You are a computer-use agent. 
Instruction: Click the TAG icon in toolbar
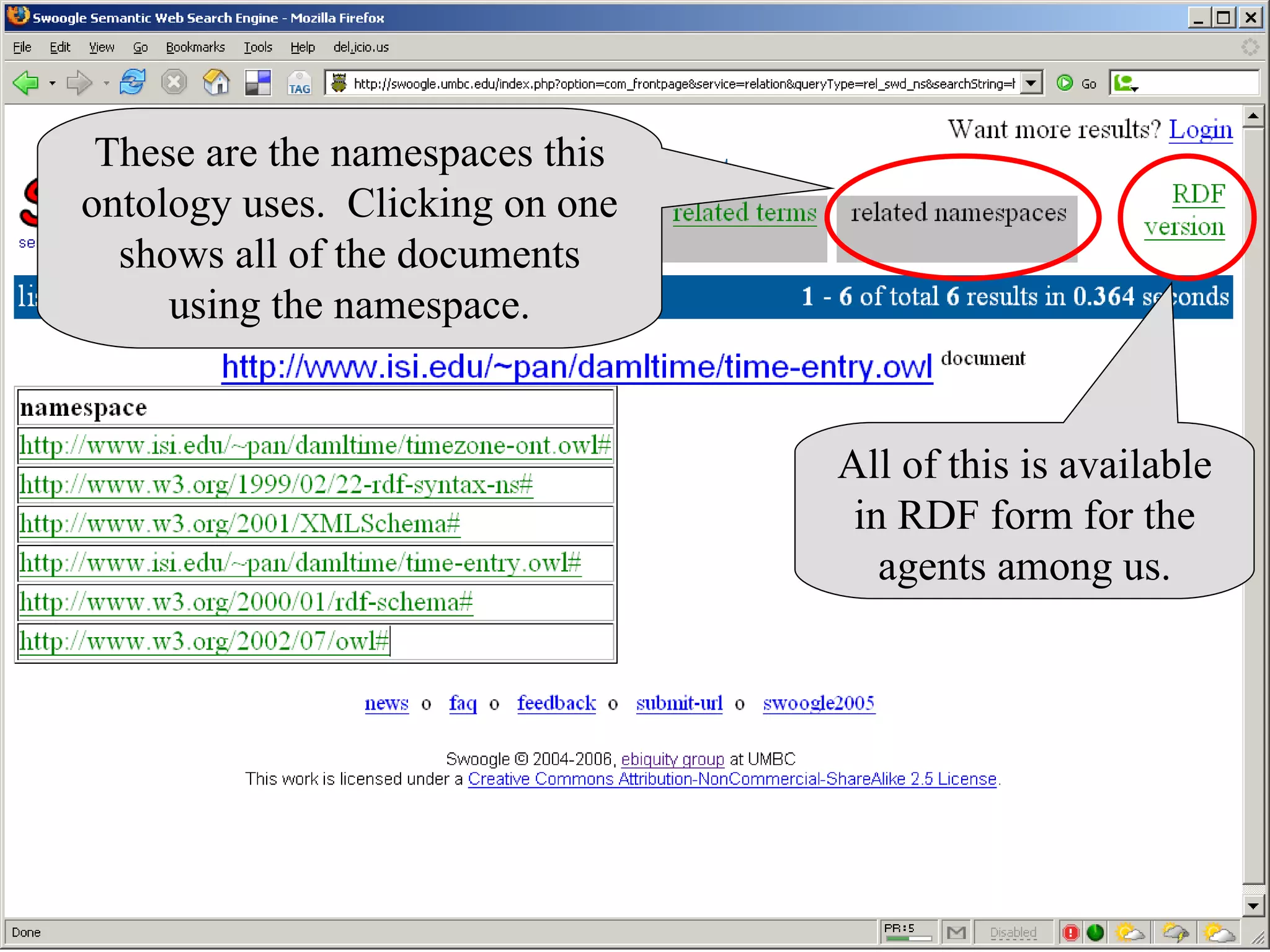point(299,84)
